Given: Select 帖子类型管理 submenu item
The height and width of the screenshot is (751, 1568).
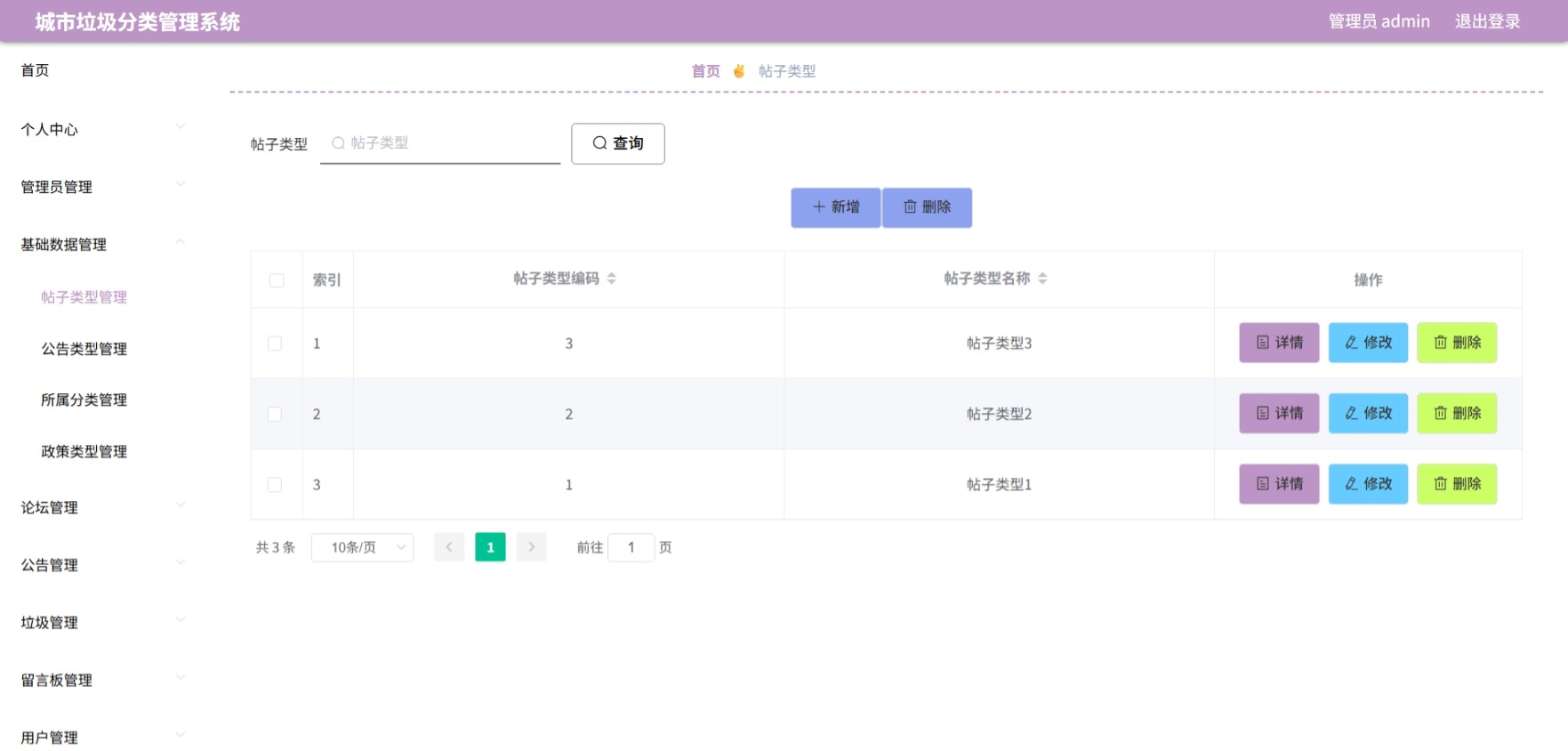Looking at the screenshot, I should click(x=84, y=297).
